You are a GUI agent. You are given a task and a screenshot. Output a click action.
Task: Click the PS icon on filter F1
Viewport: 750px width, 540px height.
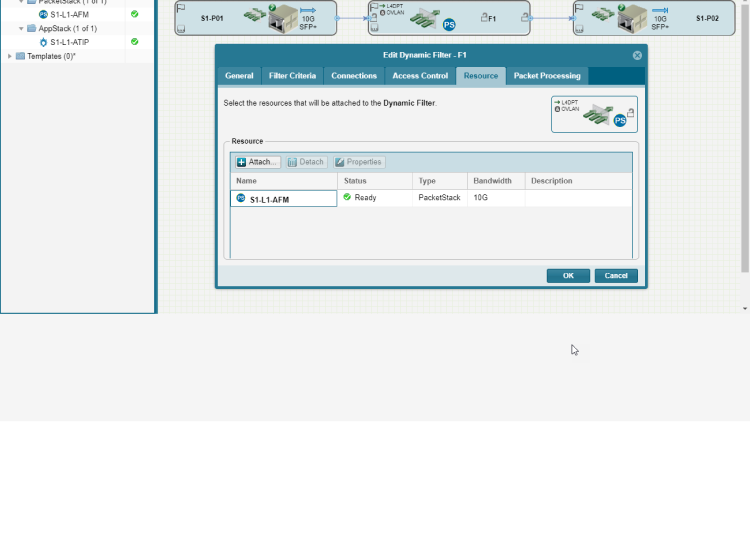[x=449, y=23]
